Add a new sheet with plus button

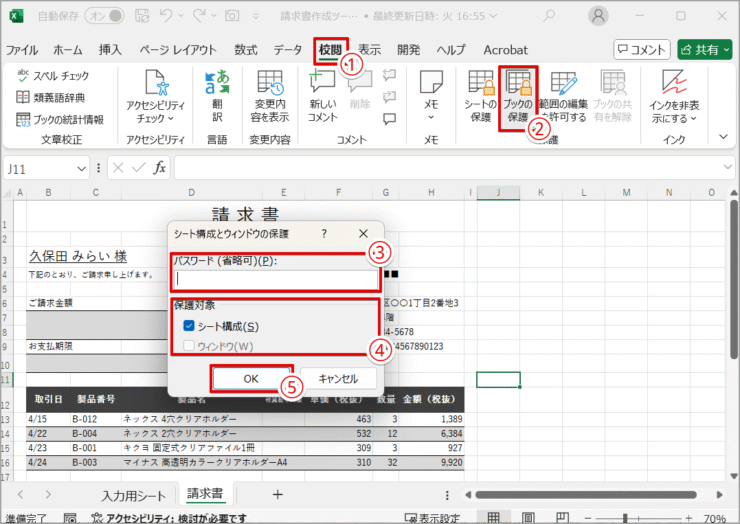[x=278, y=494]
